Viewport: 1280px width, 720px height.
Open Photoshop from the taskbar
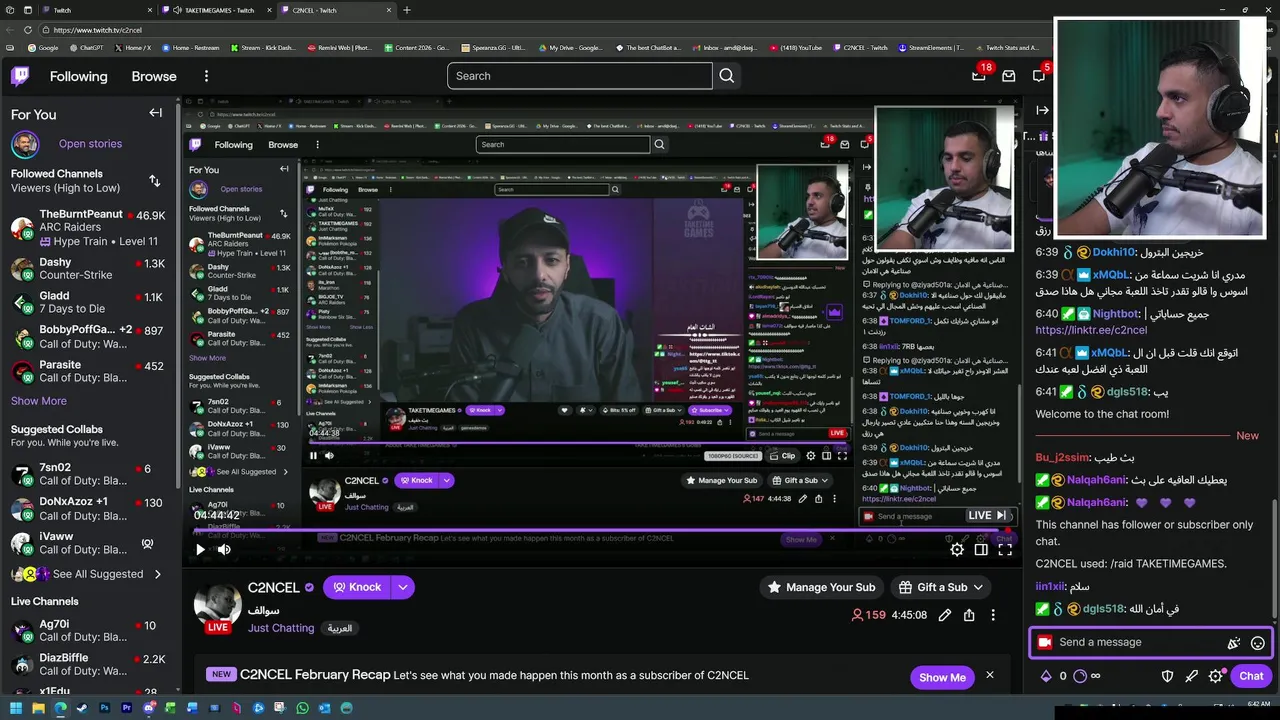coord(104,708)
